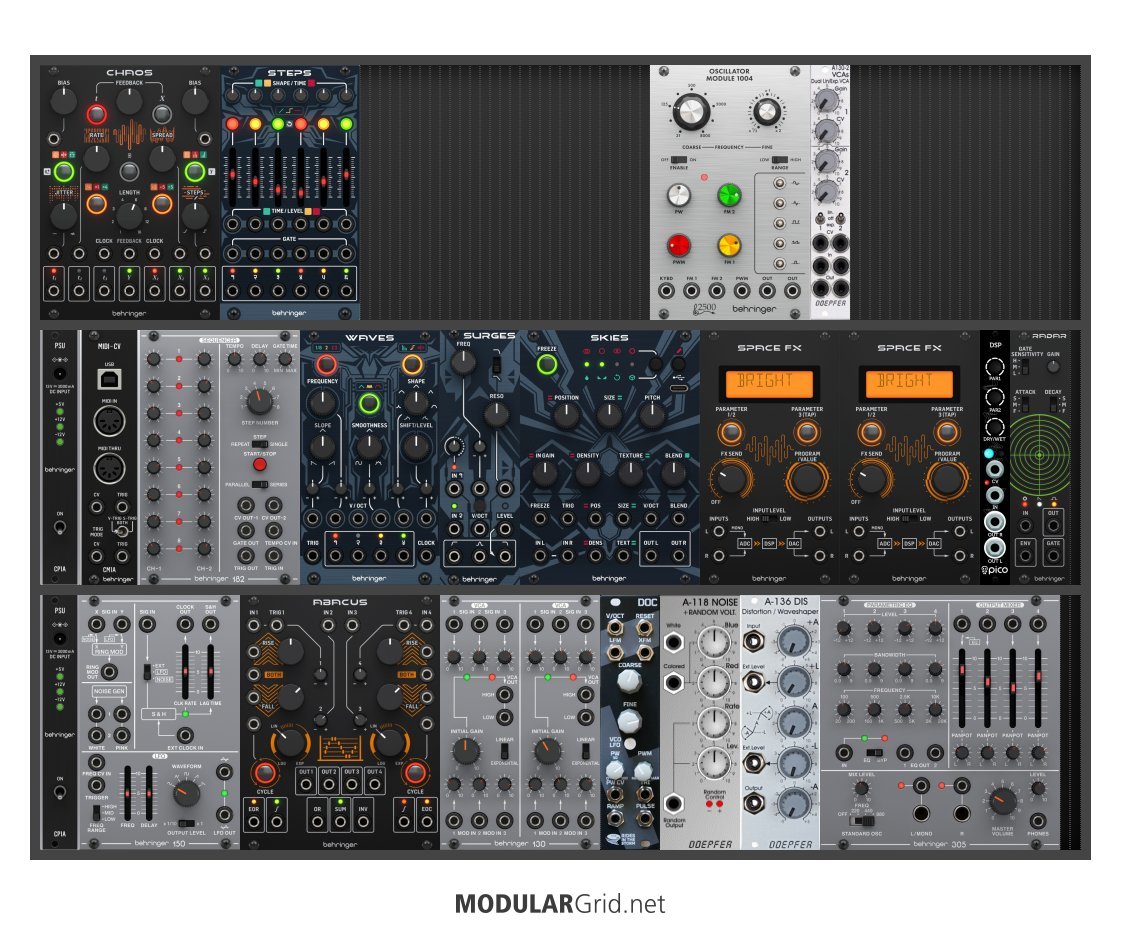Click the RESET jack on the DOC module
This screenshot has width=1121, height=925.
click(645, 628)
